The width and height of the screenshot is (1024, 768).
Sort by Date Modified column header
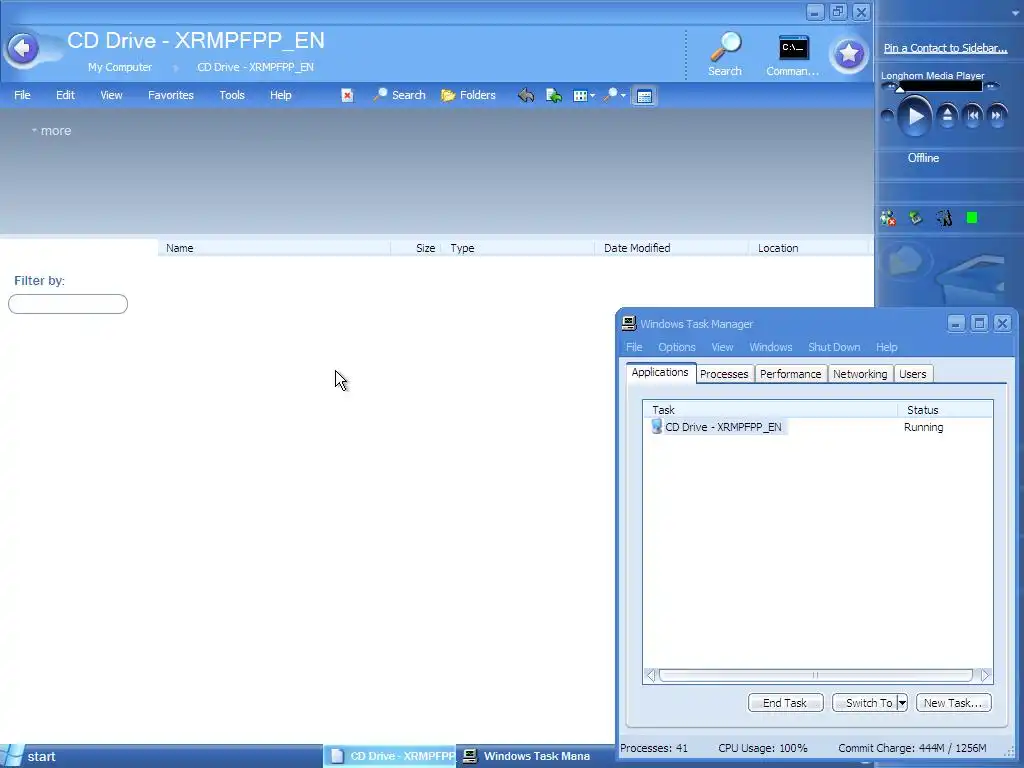tap(672, 248)
